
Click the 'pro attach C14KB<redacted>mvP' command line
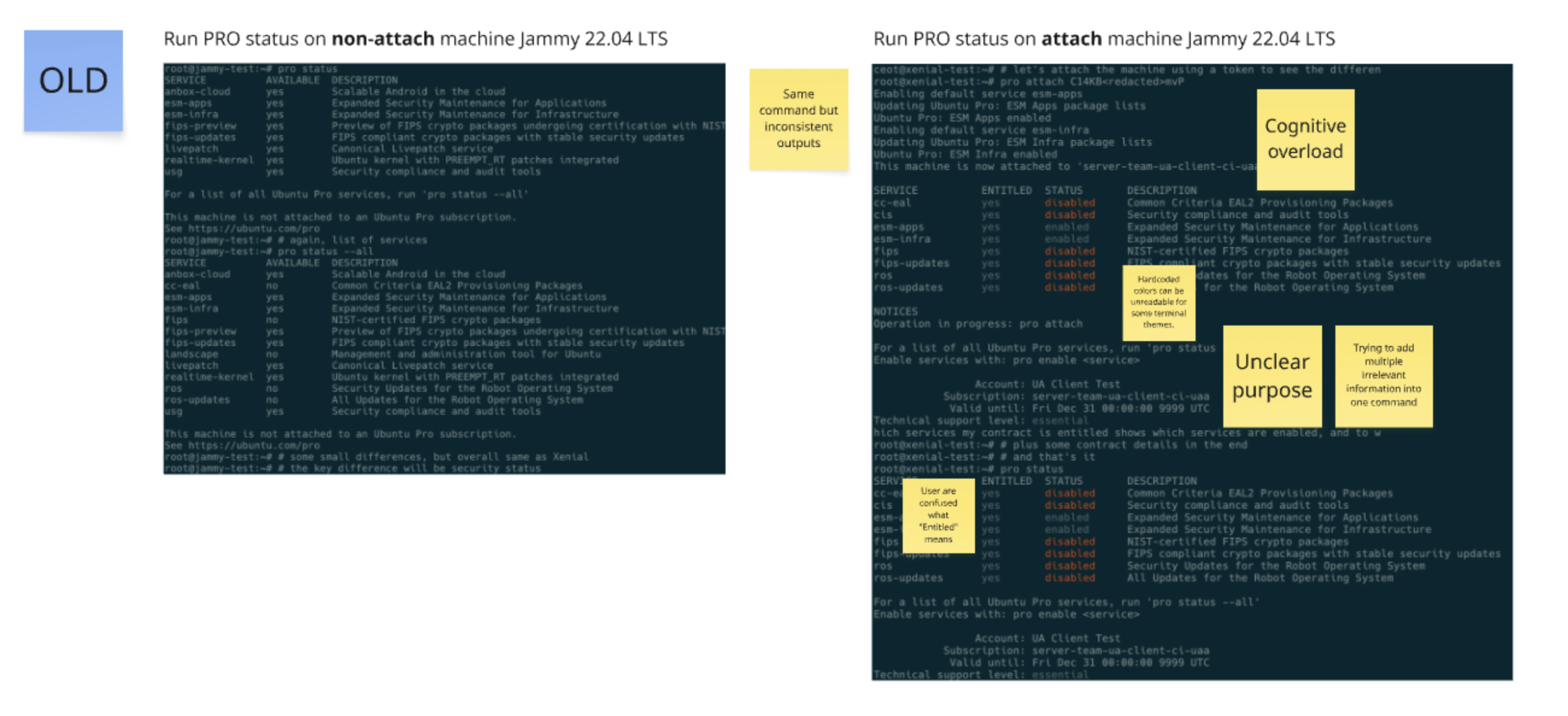[x=1029, y=81]
